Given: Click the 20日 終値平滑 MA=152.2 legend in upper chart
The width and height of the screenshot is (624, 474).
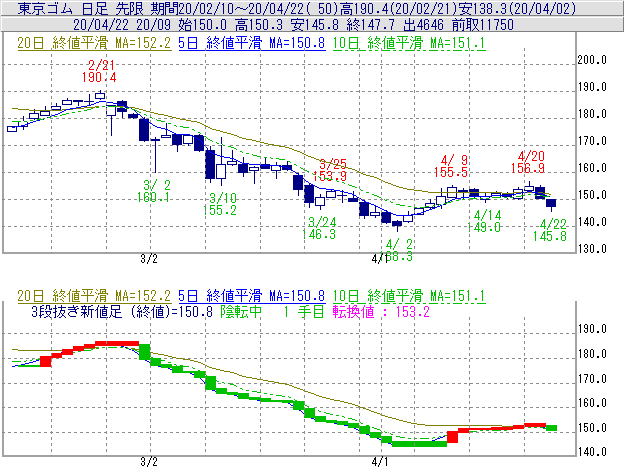Looking at the screenshot, I should (x=94, y=43).
